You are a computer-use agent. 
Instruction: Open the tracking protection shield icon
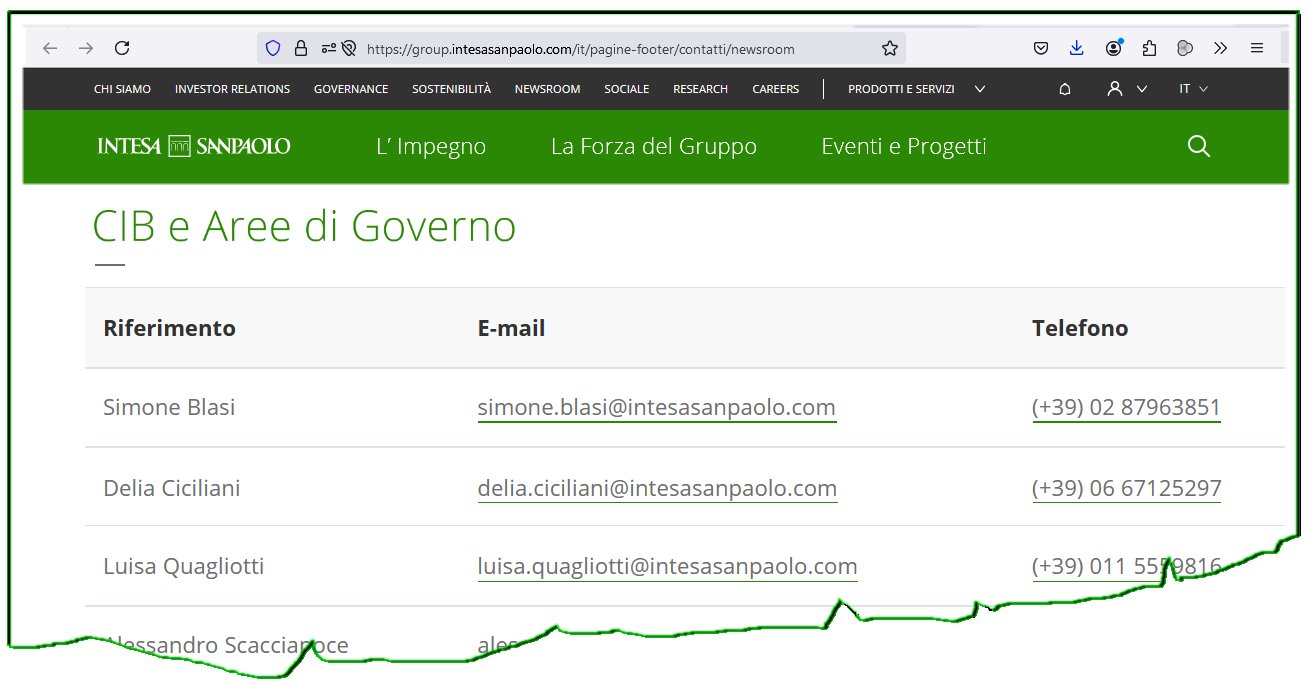273,48
